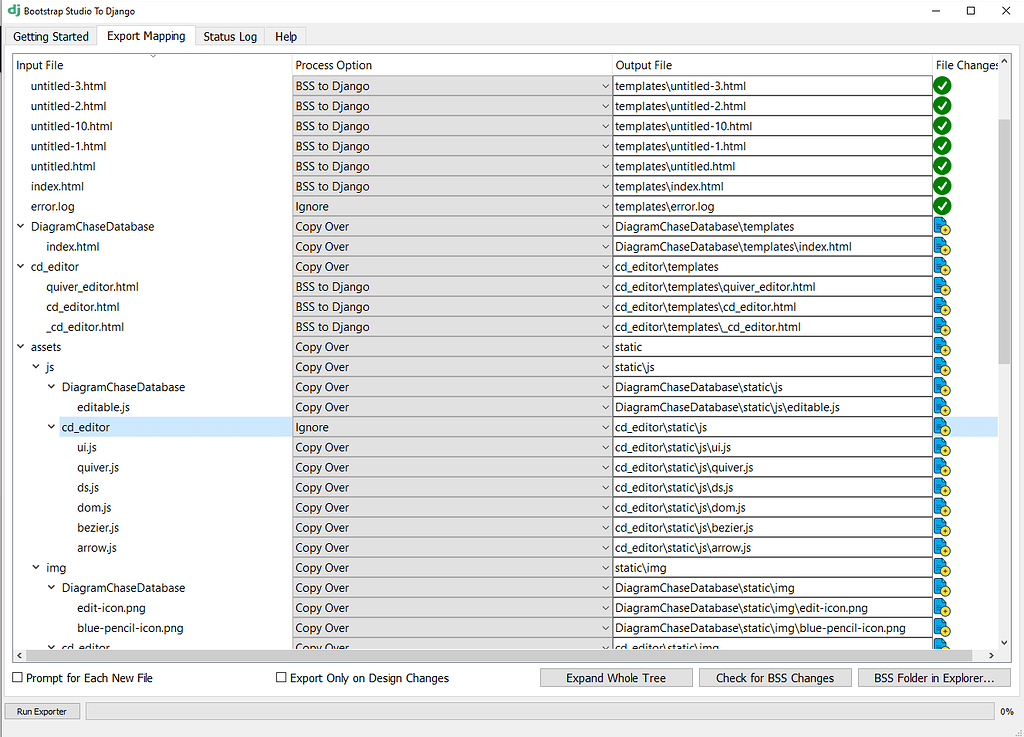Click the green check beside templates\index.html
This screenshot has height=737, width=1024.
point(942,186)
